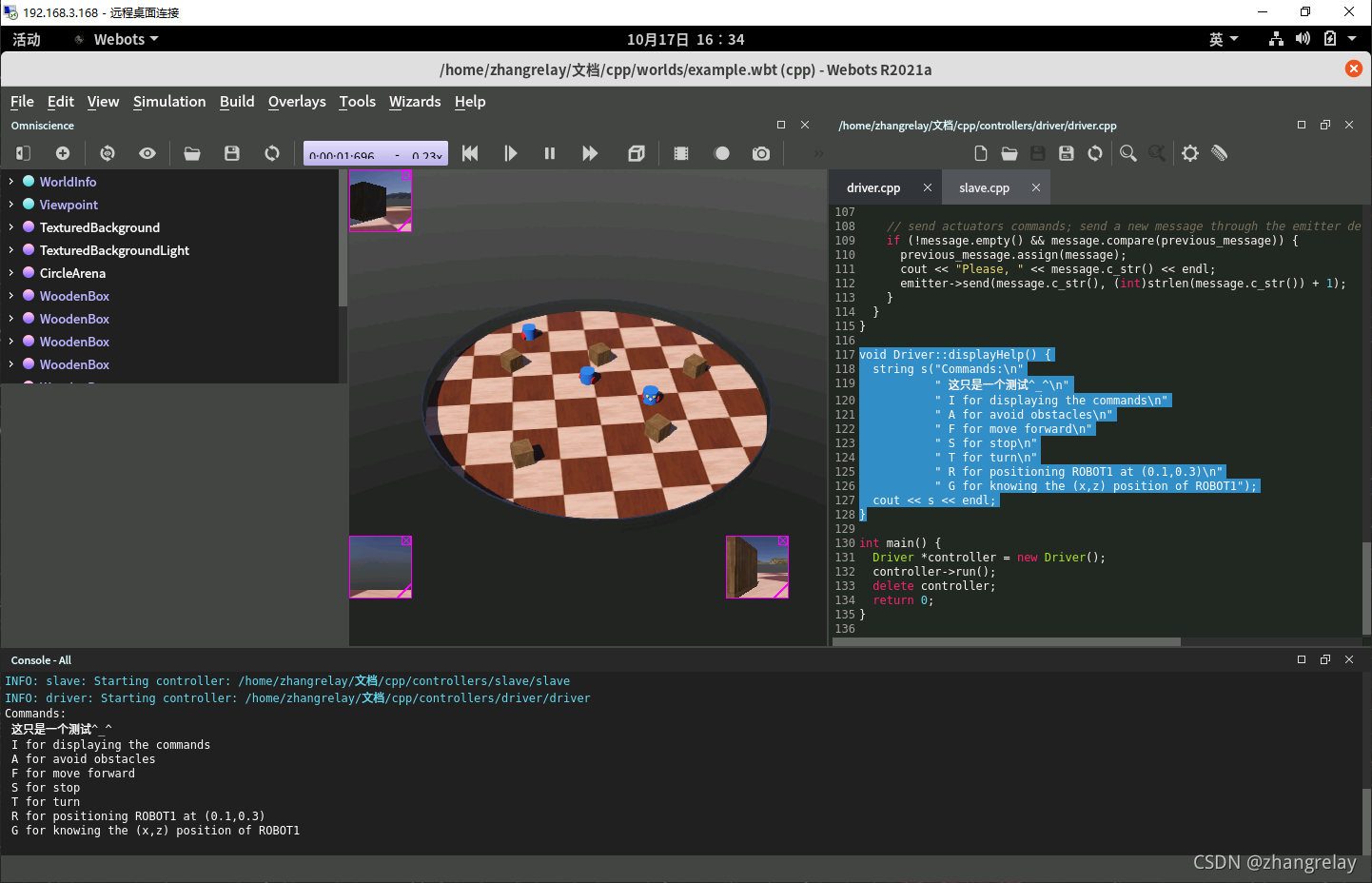The image size is (1372, 883).
Task: Step the simulation one frame
Action: [510, 153]
